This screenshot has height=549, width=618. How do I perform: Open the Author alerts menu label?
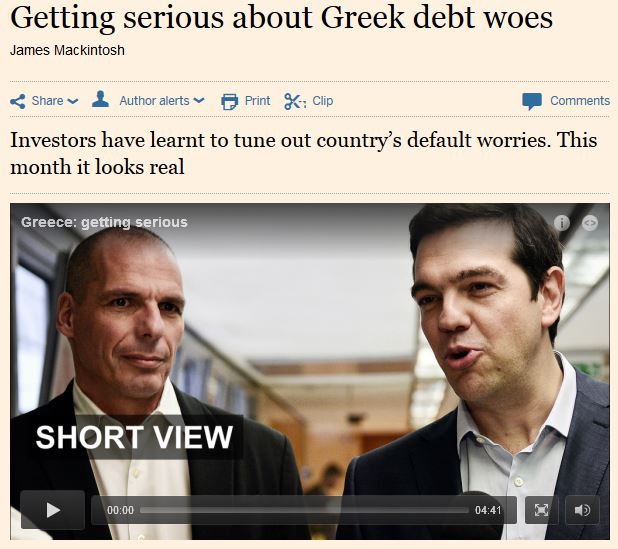click(x=154, y=101)
